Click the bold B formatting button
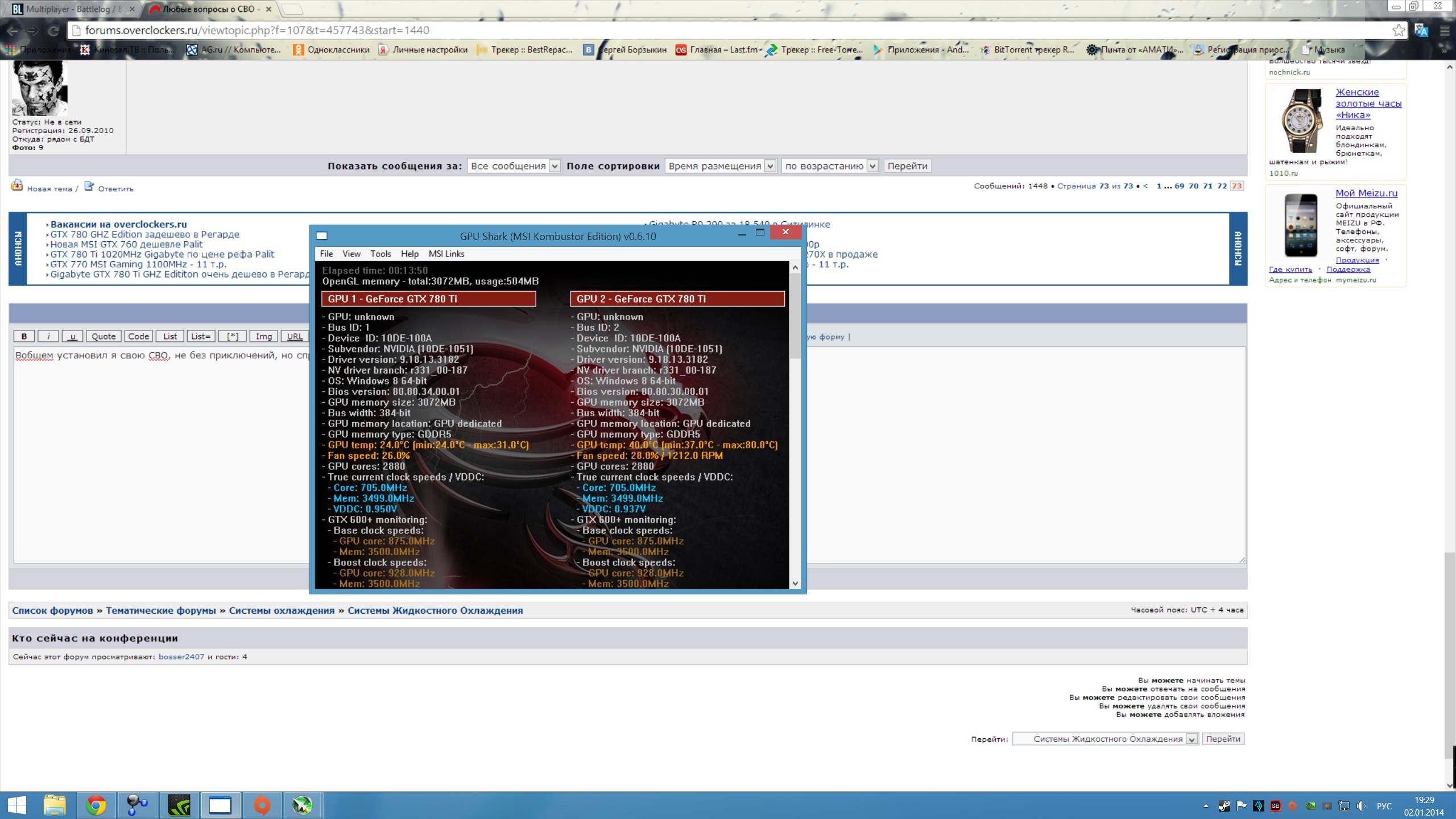 [x=24, y=336]
